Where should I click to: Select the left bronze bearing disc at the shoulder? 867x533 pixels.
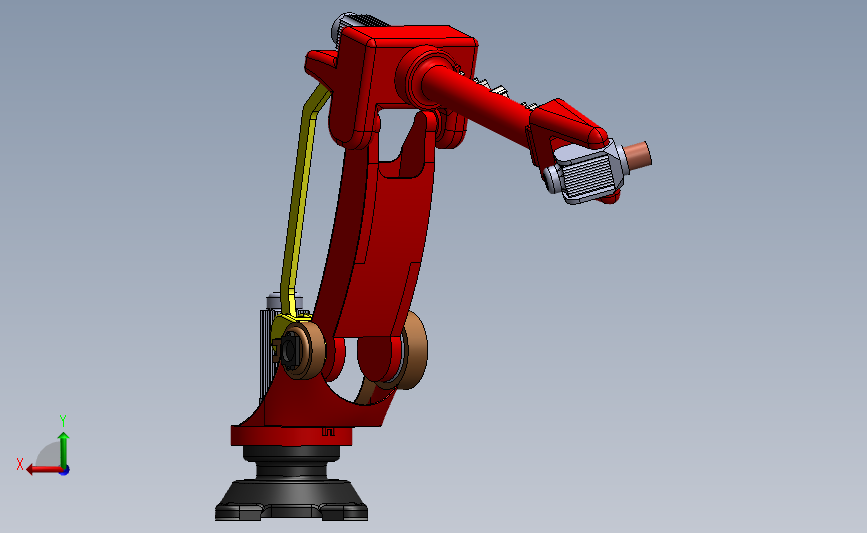tap(313, 350)
